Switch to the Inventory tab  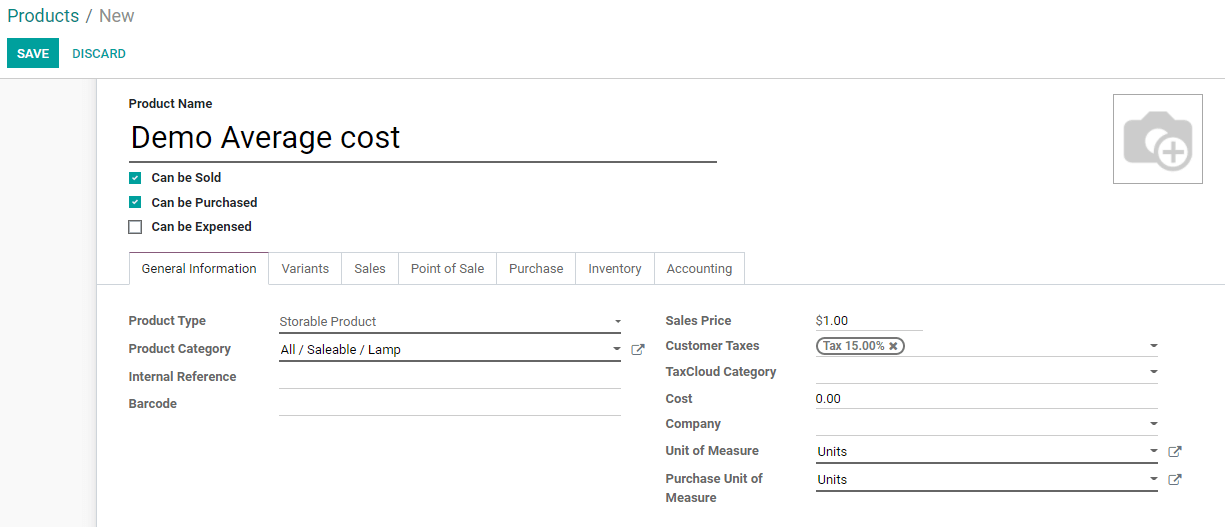click(x=614, y=269)
